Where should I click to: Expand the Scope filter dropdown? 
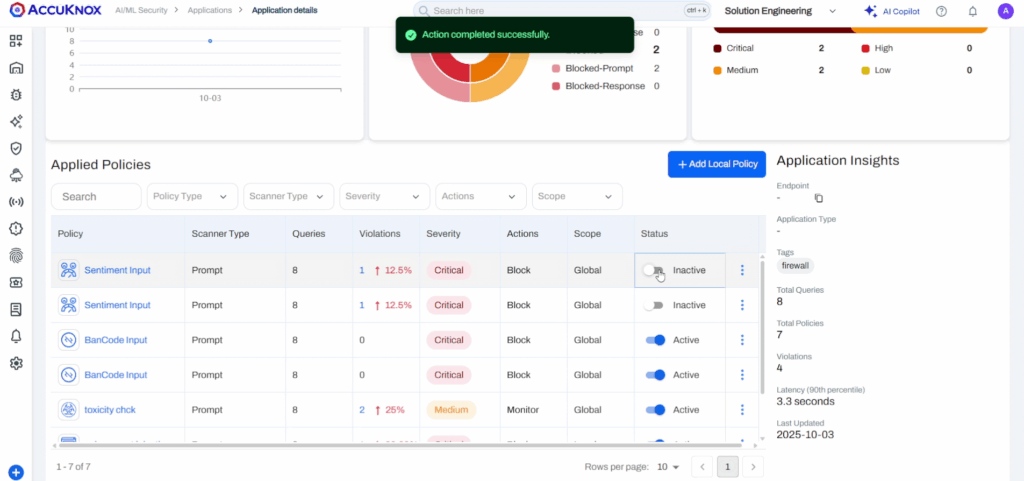tap(577, 196)
